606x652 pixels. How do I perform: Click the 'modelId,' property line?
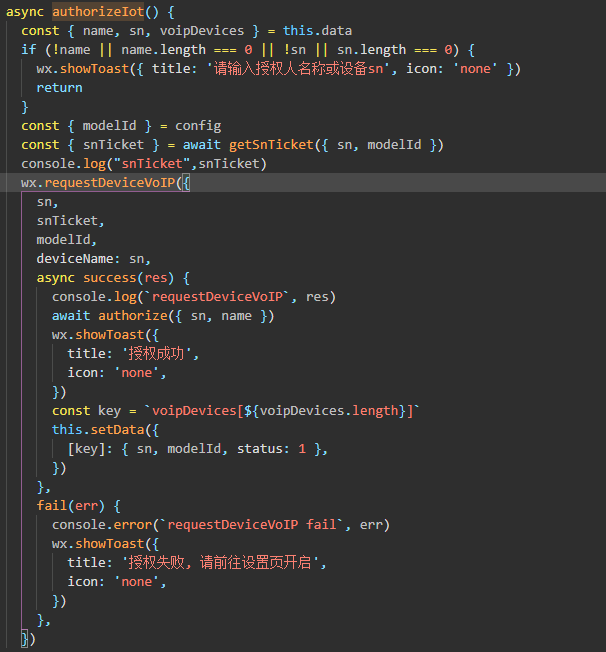[67, 240]
